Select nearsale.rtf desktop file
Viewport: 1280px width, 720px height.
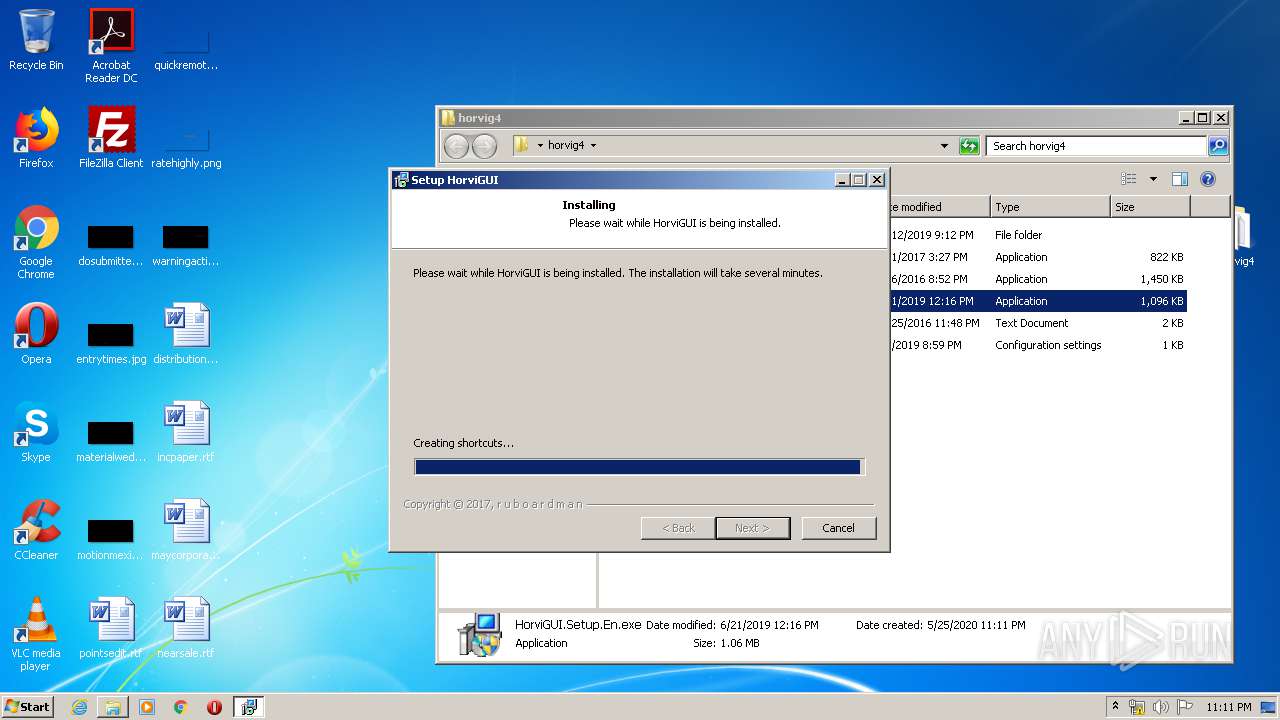pyautogui.click(x=186, y=628)
